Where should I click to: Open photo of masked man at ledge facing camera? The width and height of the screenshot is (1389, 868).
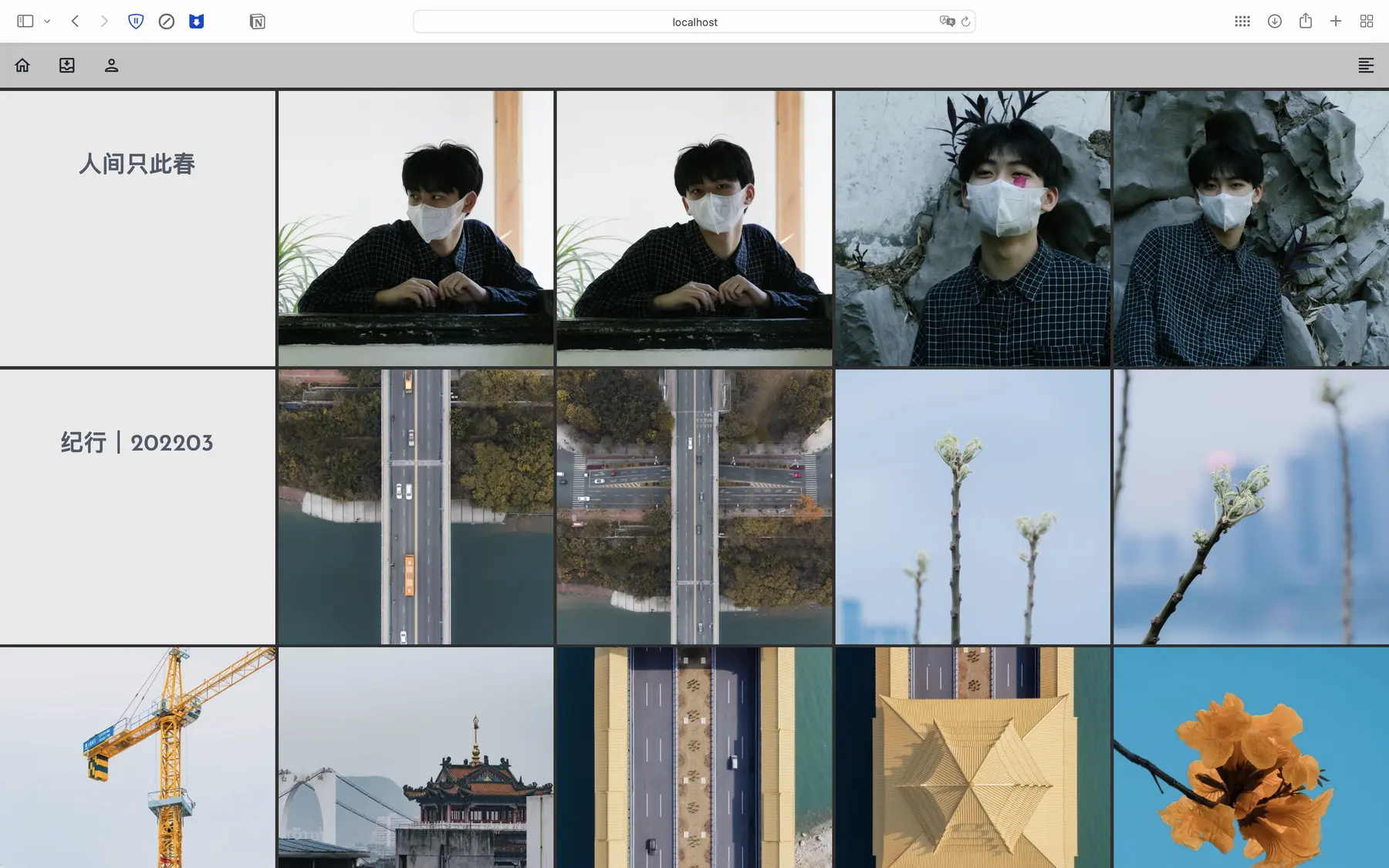[x=694, y=228]
